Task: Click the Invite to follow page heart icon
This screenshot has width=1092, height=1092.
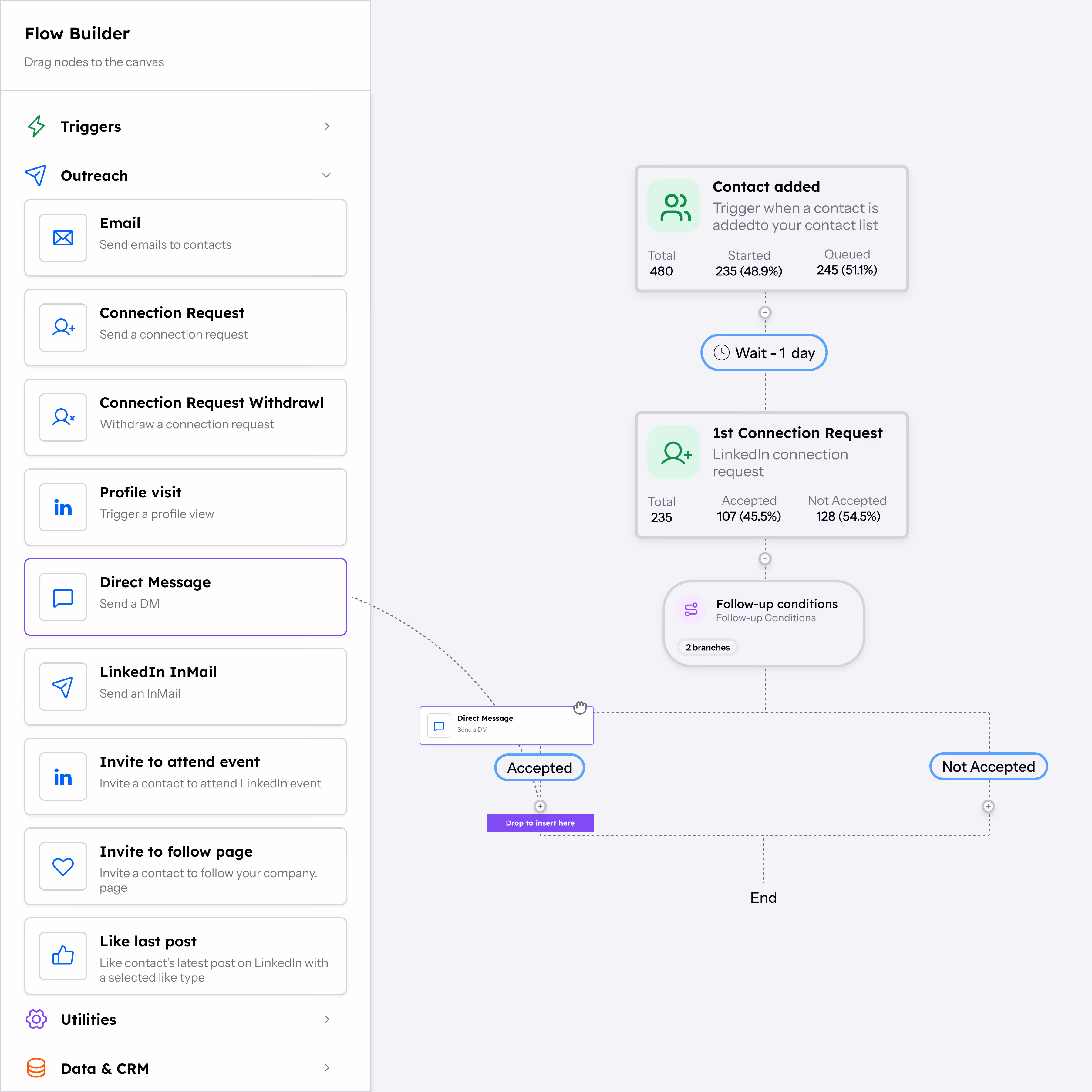Action: point(63,866)
